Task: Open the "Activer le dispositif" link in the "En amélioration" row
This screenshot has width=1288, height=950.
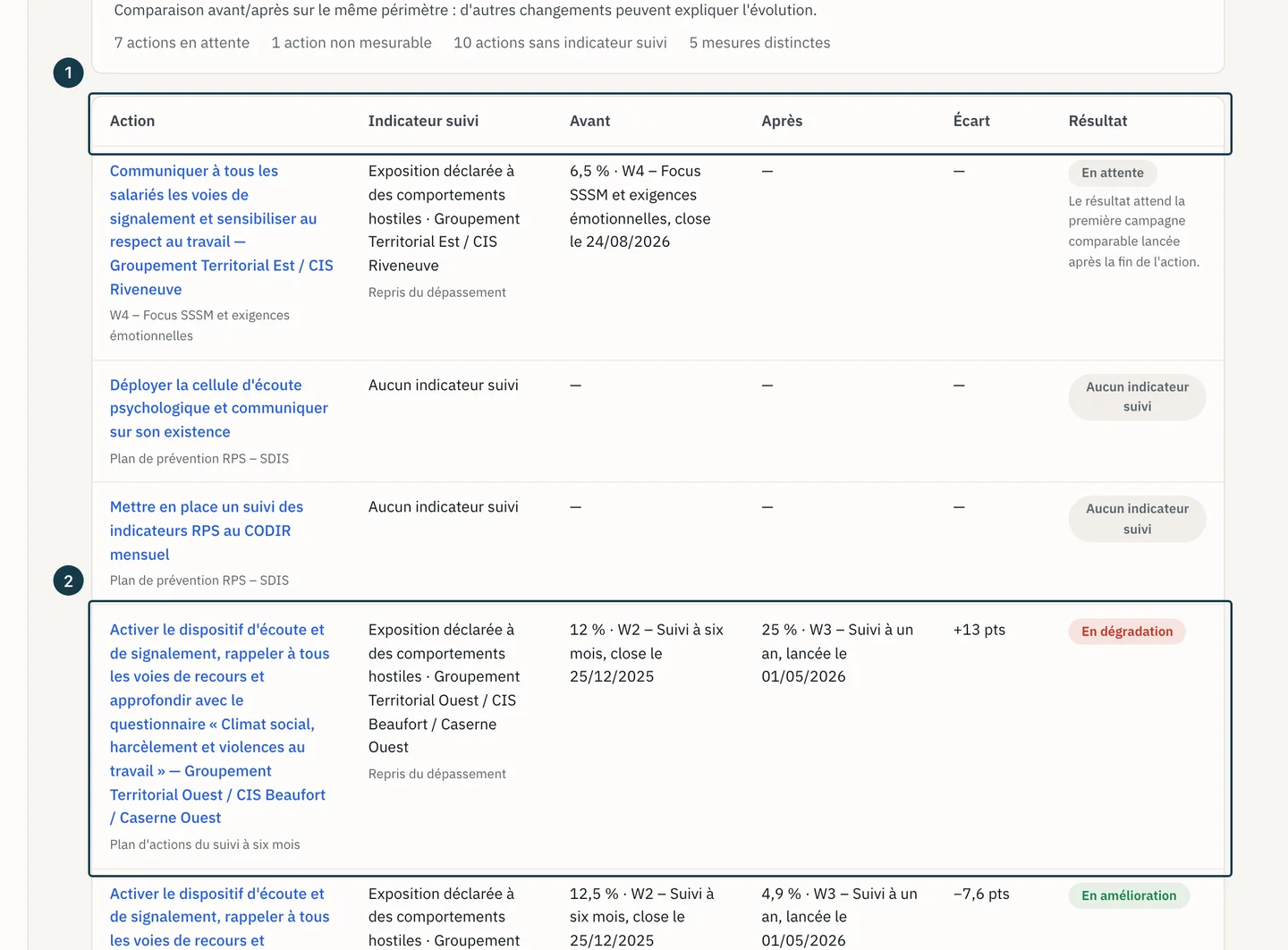Action: (220, 917)
